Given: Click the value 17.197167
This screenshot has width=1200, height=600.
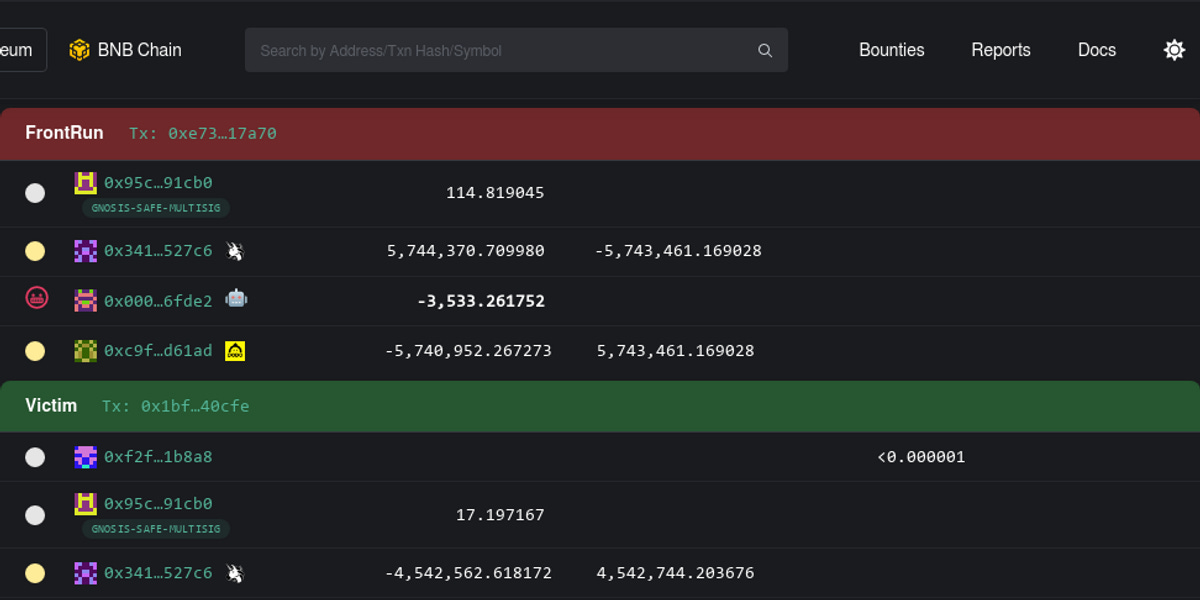Looking at the screenshot, I should pyautogui.click(x=500, y=515).
